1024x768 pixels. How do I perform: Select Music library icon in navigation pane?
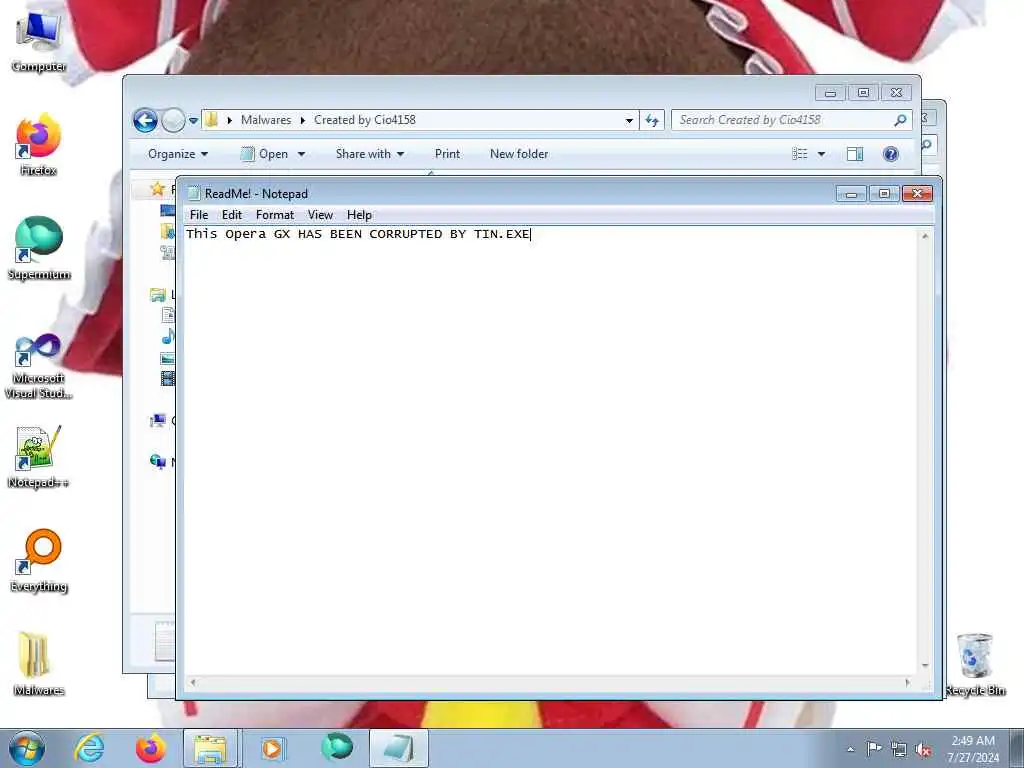168,336
